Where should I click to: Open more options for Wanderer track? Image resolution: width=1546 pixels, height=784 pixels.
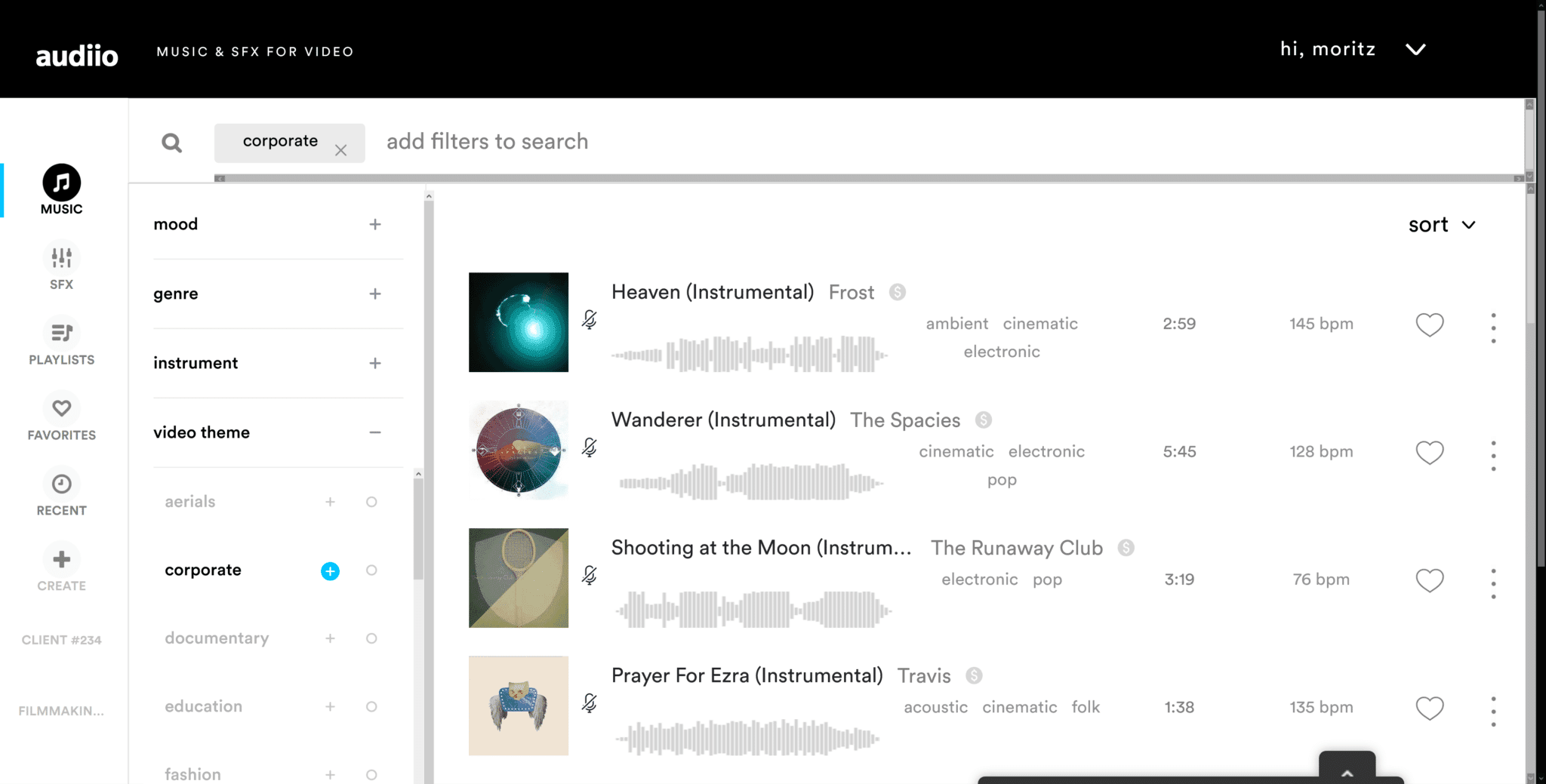click(x=1493, y=455)
